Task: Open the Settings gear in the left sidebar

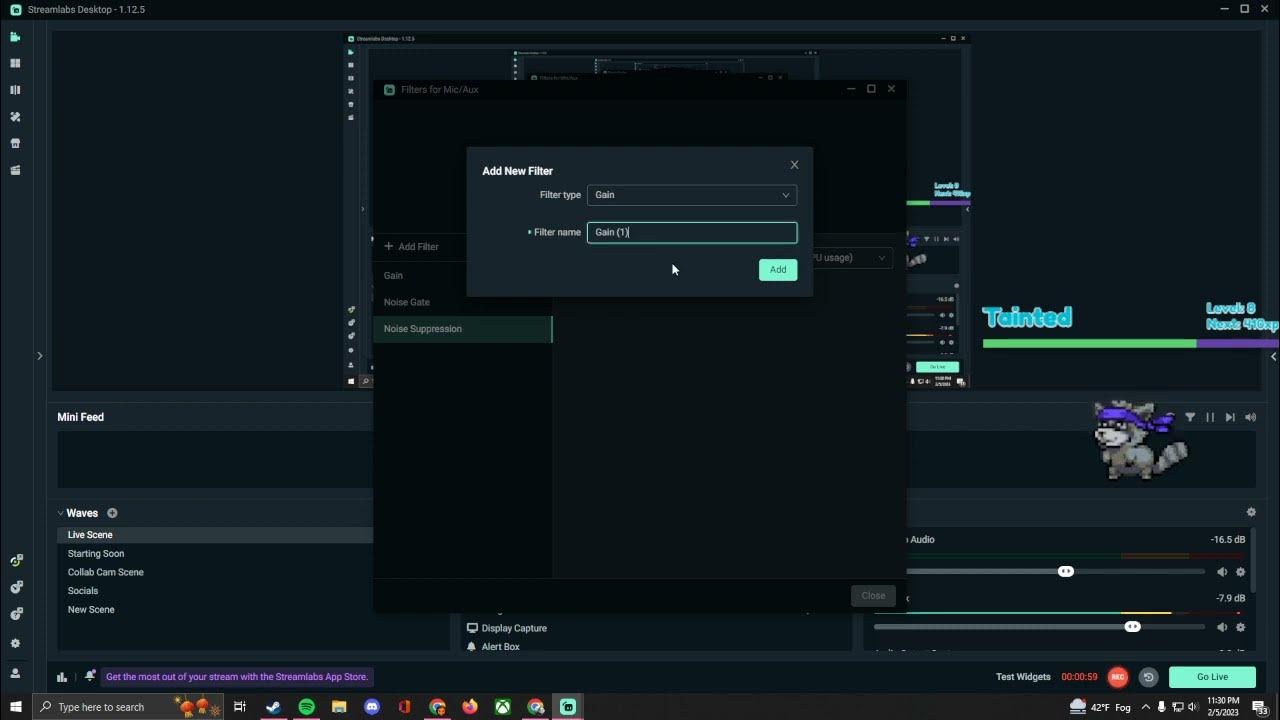Action: [x=15, y=643]
